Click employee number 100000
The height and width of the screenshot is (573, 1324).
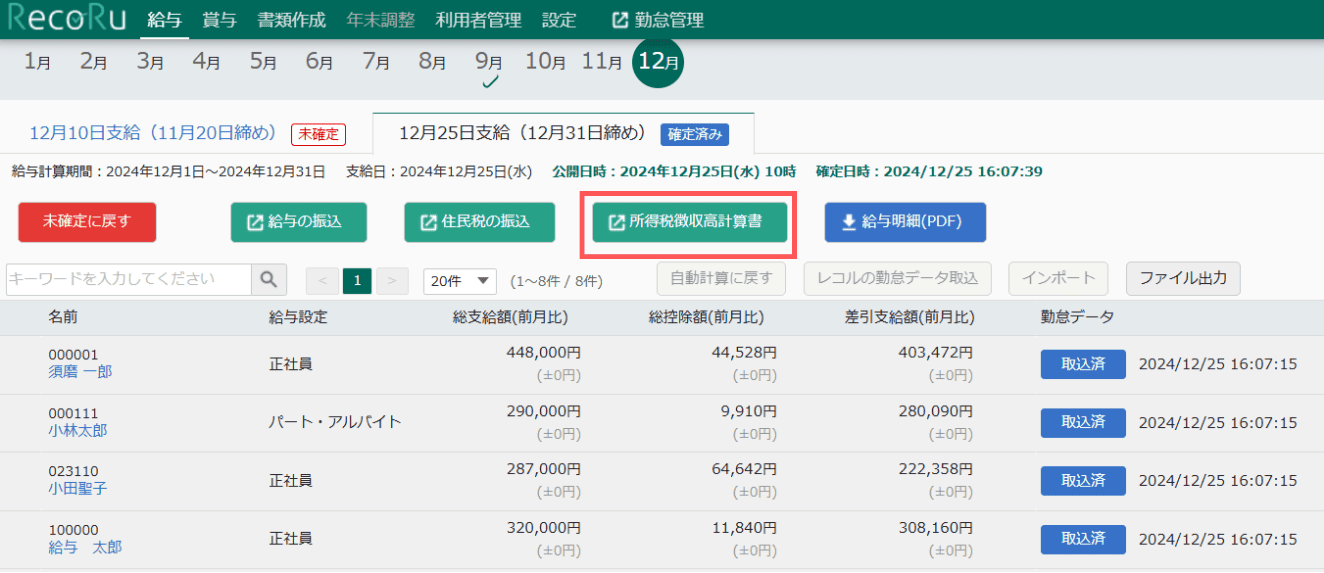[73, 530]
